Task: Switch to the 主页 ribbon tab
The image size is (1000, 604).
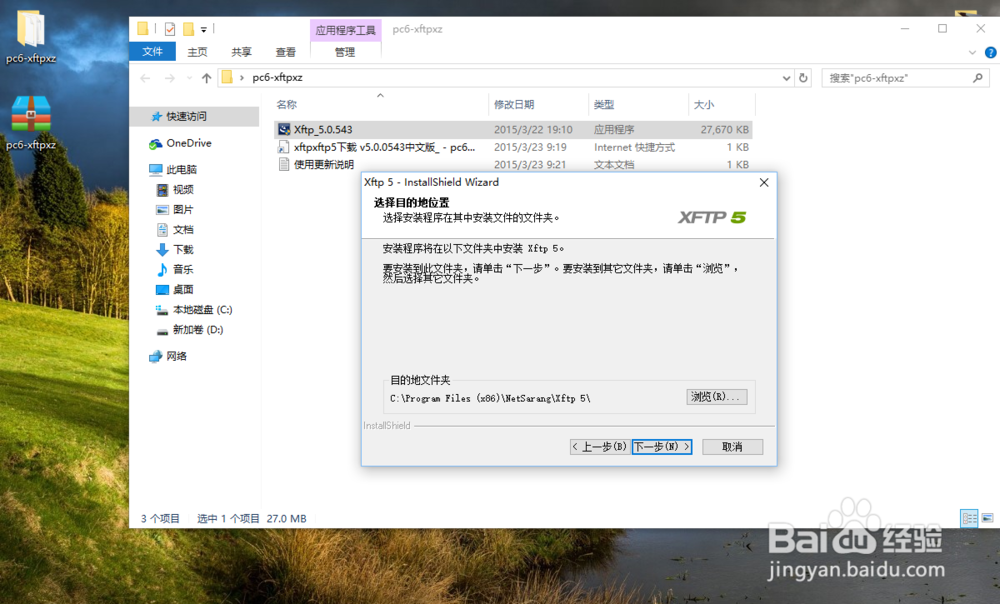Action: coord(197,52)
